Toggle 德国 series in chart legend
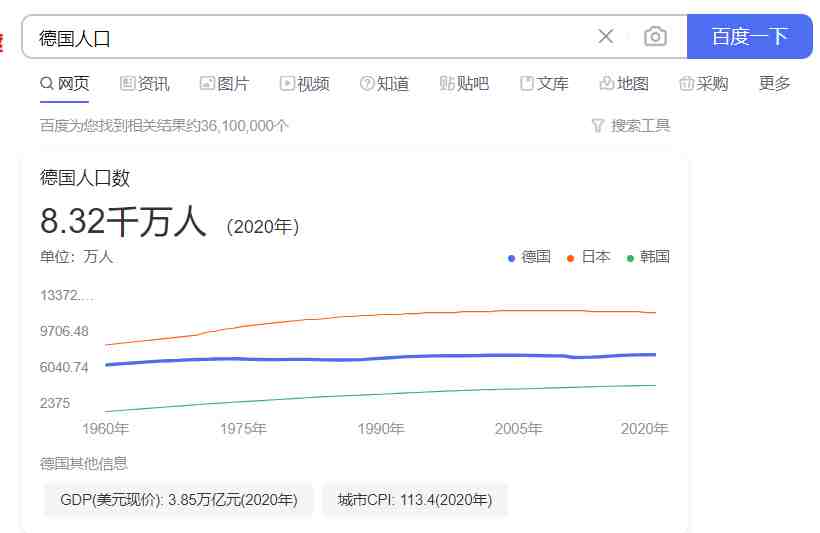This screenshot has width=820, height=533. [529, 257]
